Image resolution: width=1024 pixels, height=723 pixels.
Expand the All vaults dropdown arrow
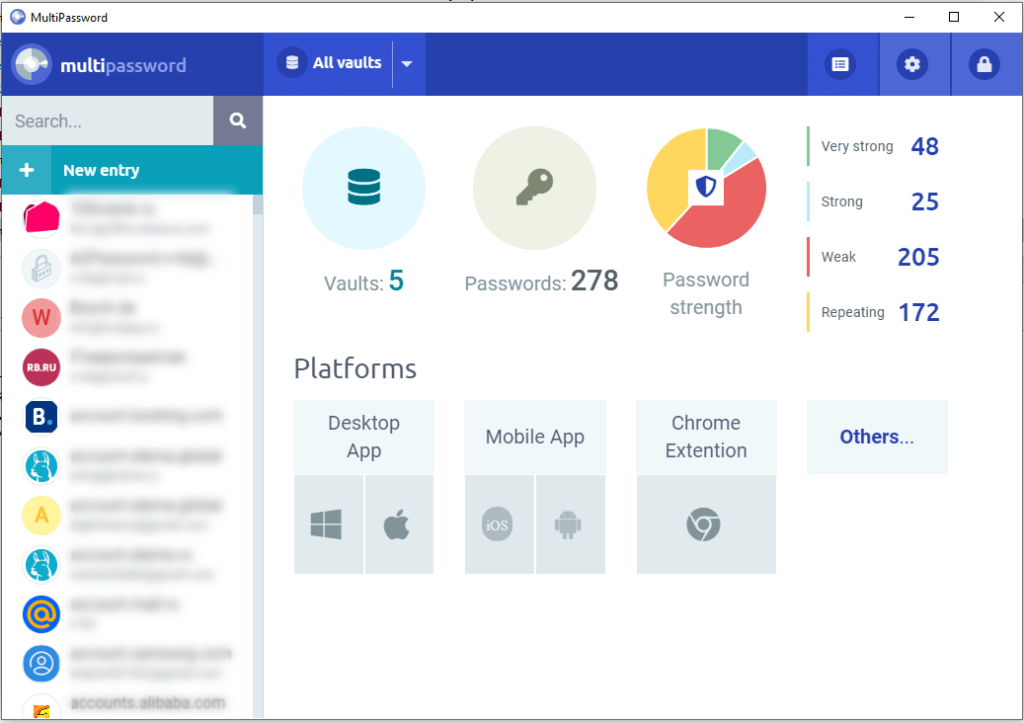pyautogui.click(x=406, y=62)
